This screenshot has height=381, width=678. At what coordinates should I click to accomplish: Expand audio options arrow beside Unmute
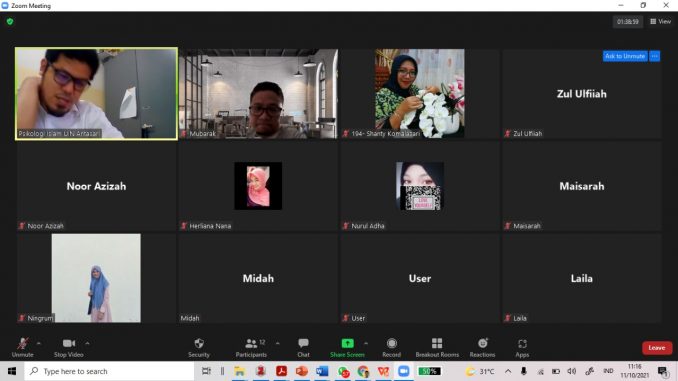[x=38, y=343]
